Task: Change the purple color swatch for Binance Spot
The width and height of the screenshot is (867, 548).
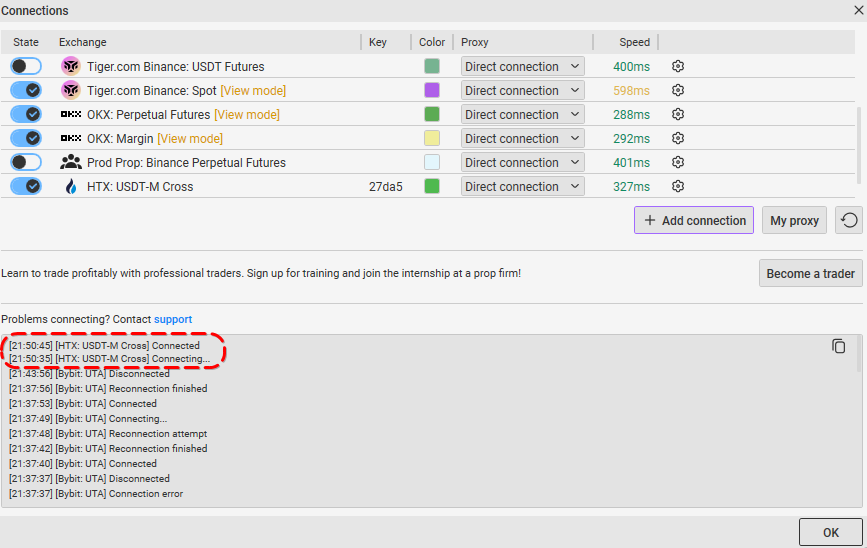Action: (x=432, y=90)
